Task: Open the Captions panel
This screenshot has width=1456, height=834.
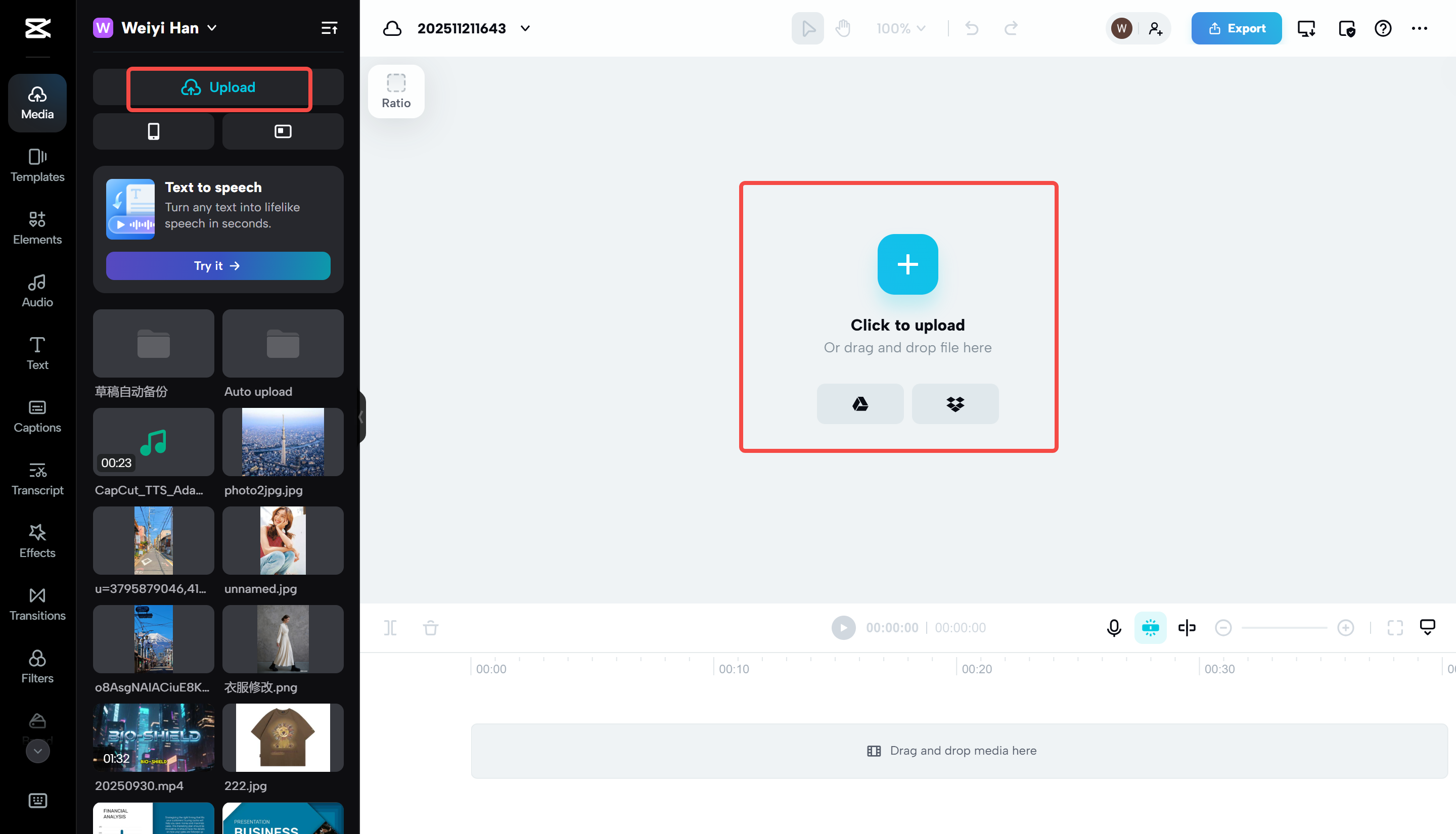Action: pyautogui.click(x=37, y=416)
